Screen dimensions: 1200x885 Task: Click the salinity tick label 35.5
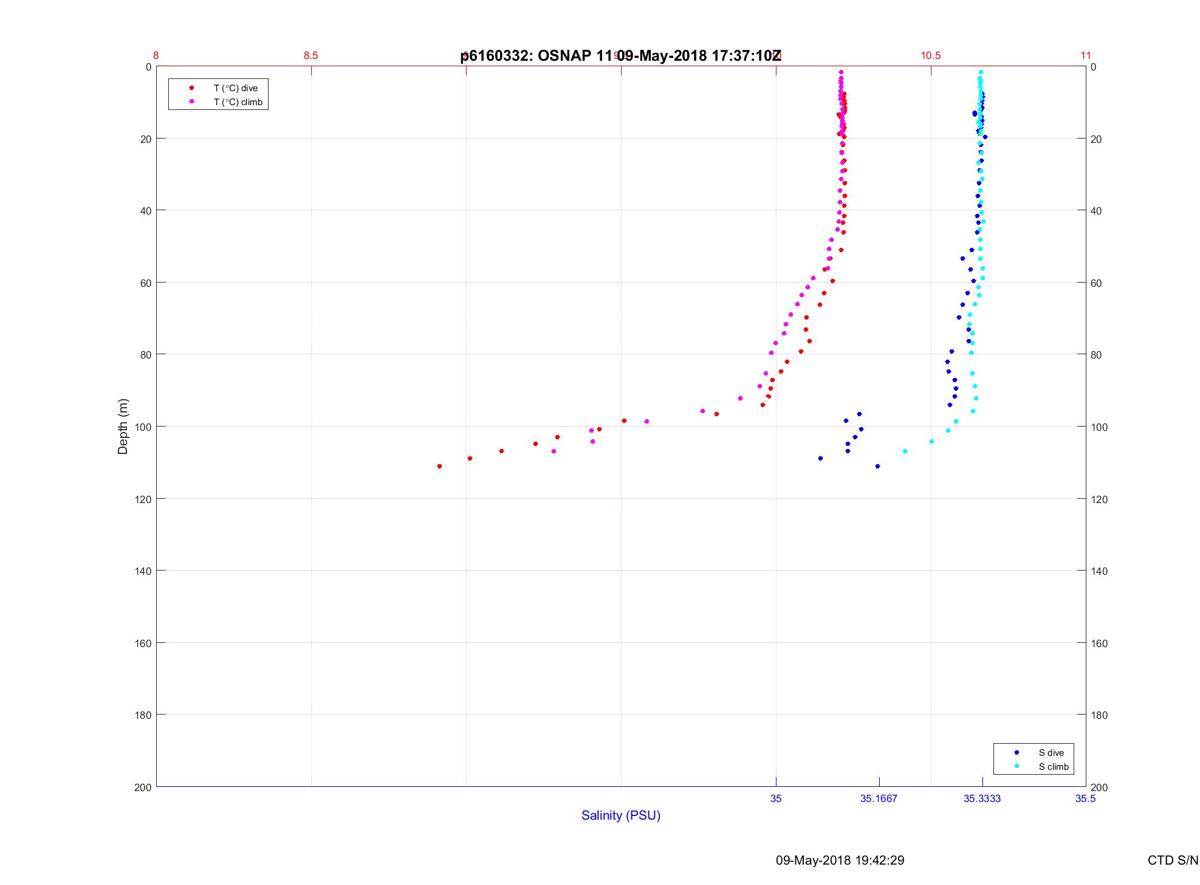(1086, 799)
